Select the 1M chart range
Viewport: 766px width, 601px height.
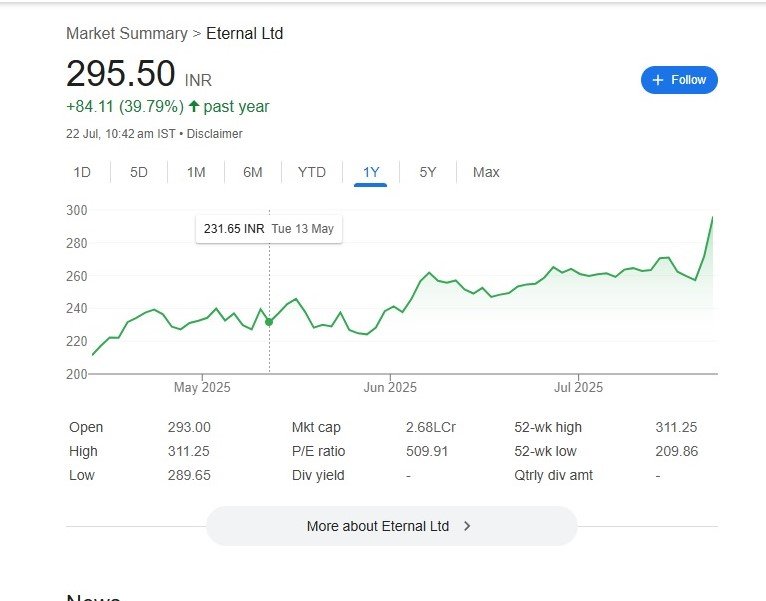pyautogui.click(x=196, y=172)
